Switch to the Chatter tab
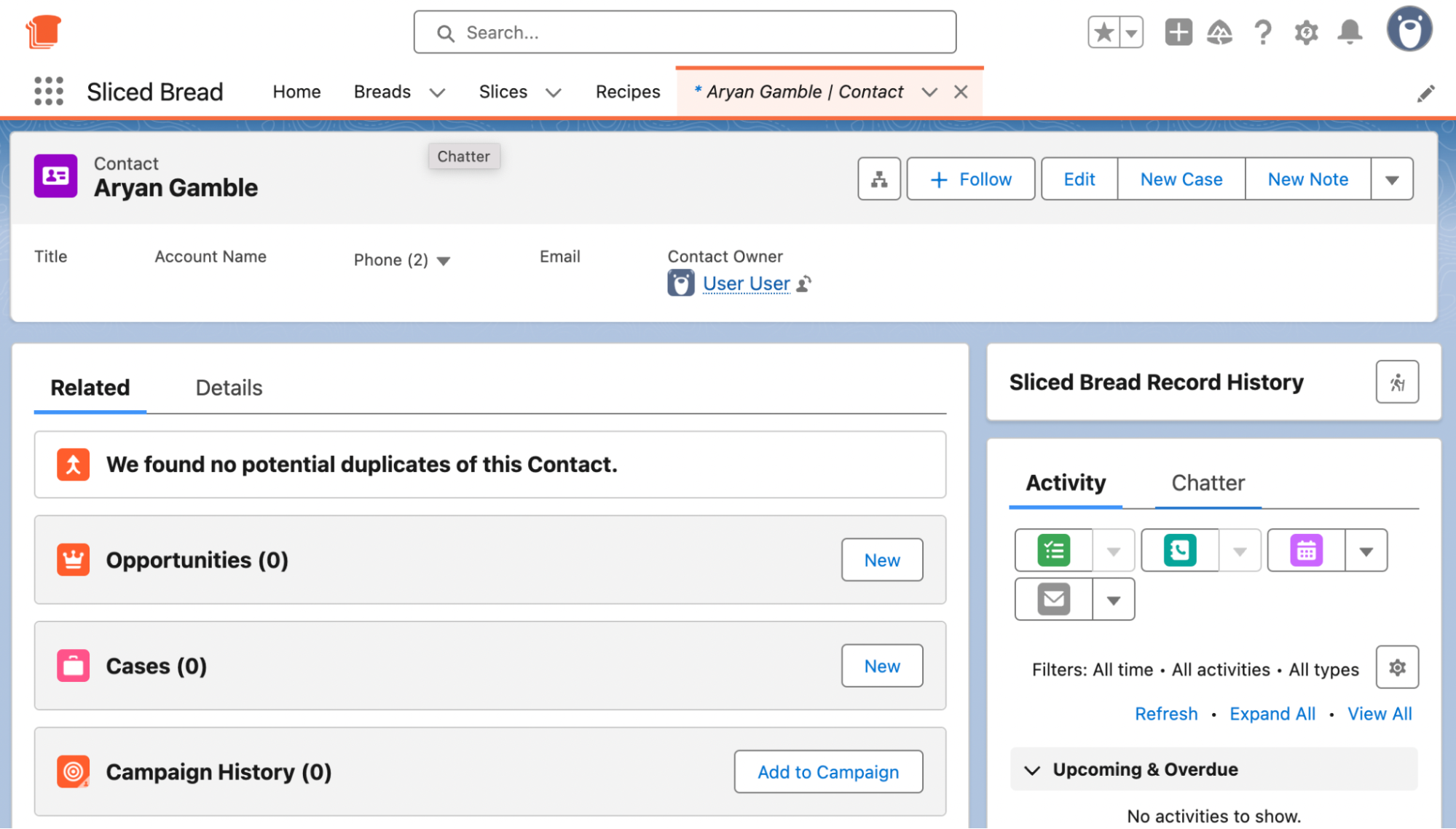Viewport: 1456px width, 829px height. click(x=1208, y=483)
